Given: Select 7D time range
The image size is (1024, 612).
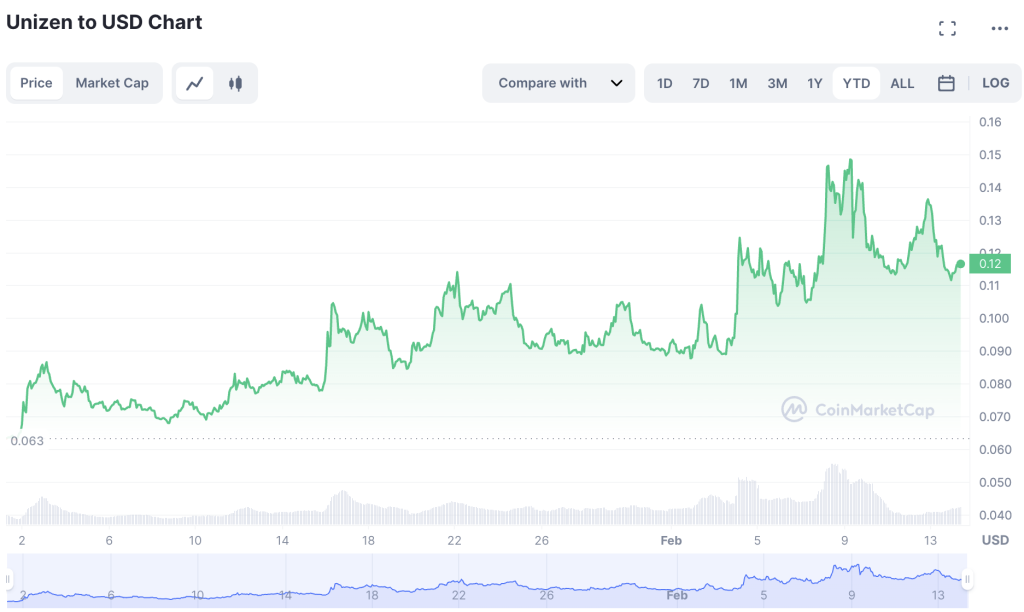Looking at the screenshot, I should click(x=701, y=84).
